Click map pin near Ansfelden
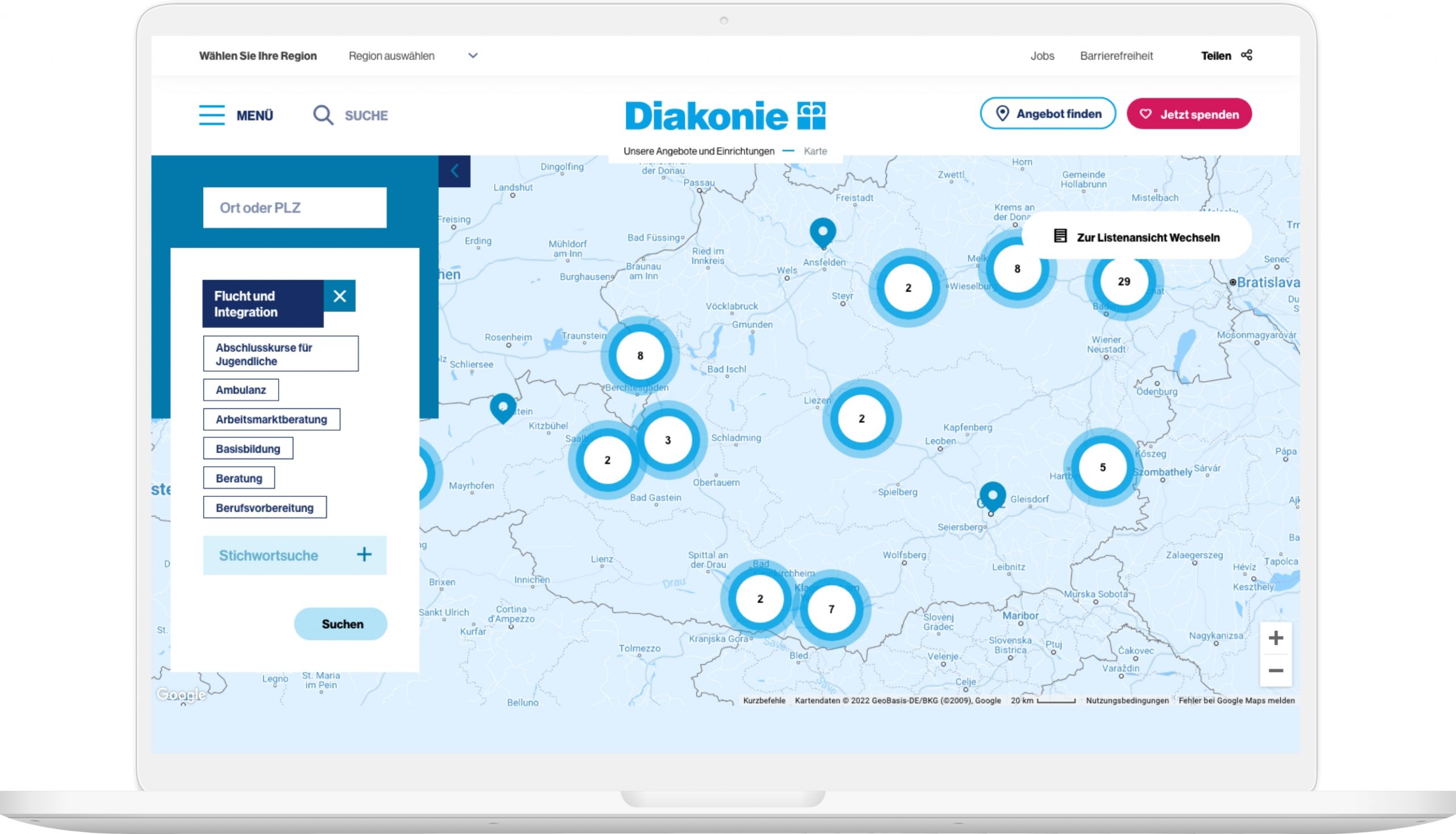Viewport: 1456px width, 834px height. click(823, 233)
